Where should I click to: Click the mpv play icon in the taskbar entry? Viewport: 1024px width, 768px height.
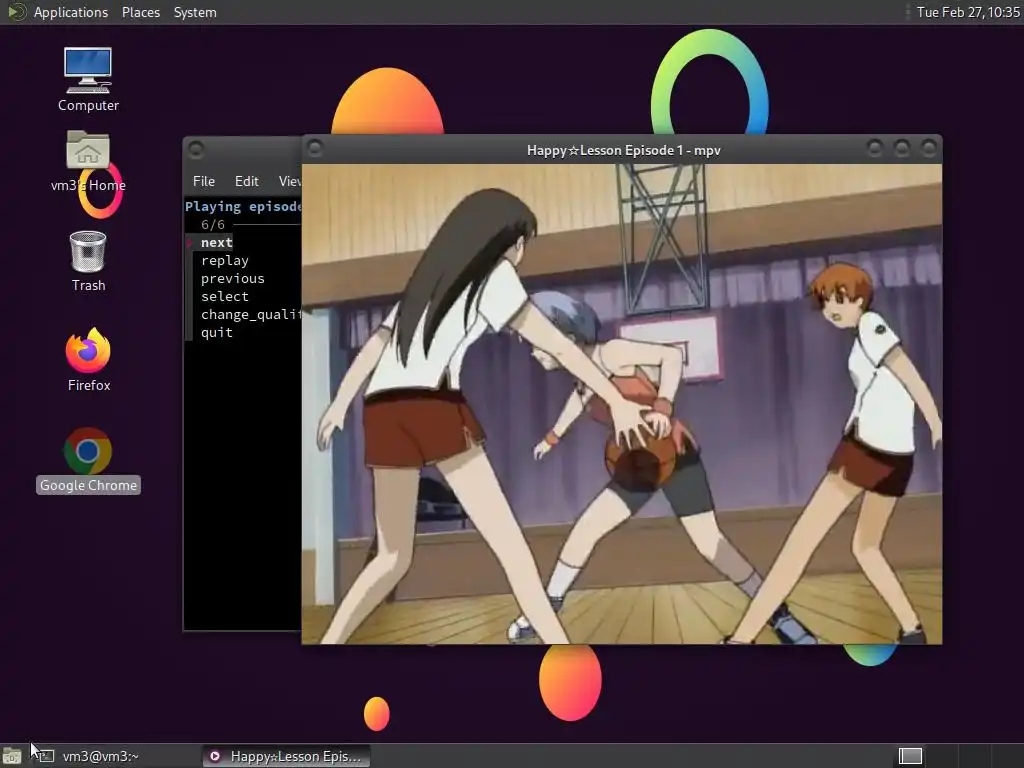[x=214, y=756]
